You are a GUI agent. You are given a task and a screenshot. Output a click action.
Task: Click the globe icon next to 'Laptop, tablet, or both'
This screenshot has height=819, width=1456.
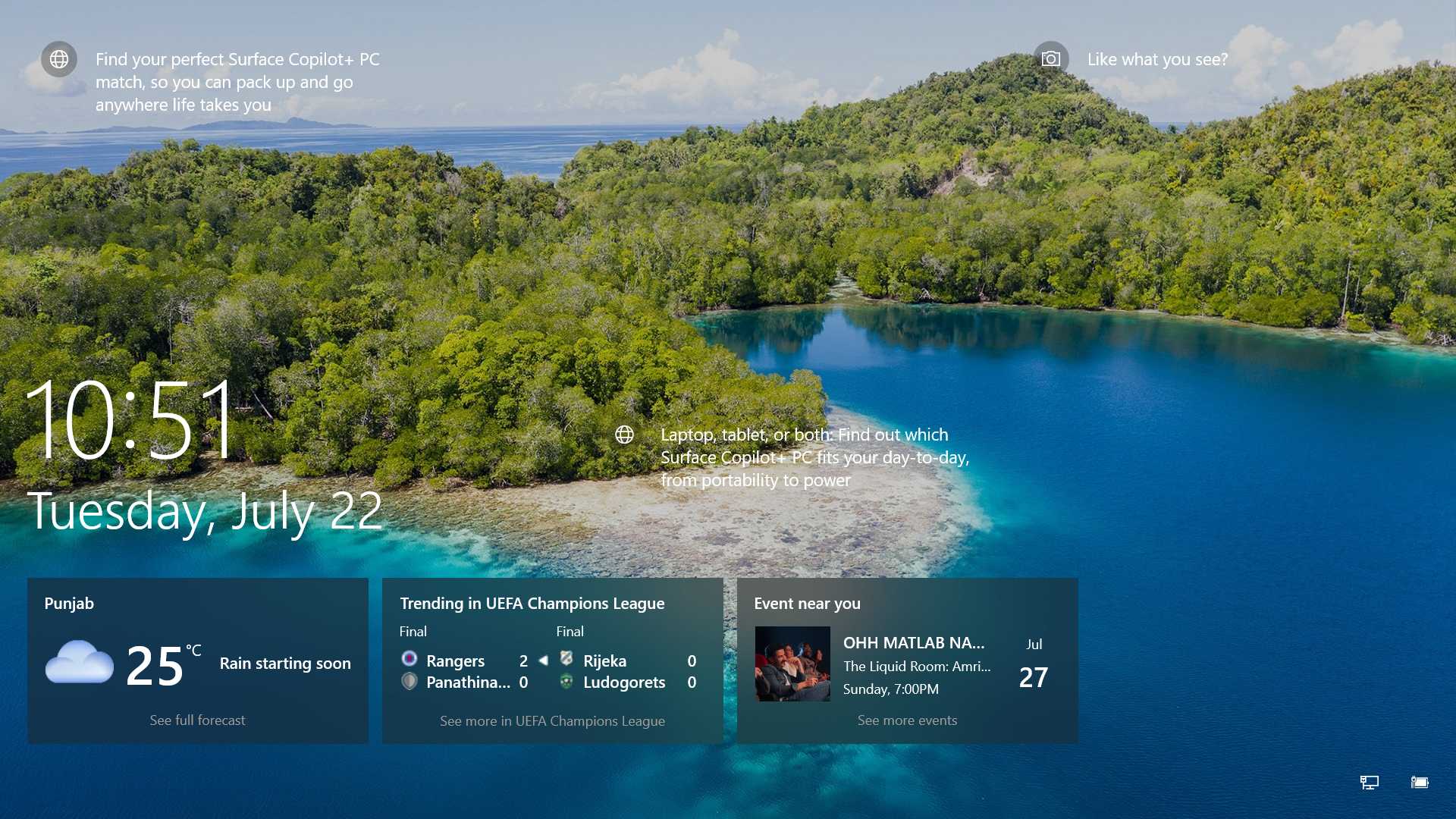coord(624,435)
